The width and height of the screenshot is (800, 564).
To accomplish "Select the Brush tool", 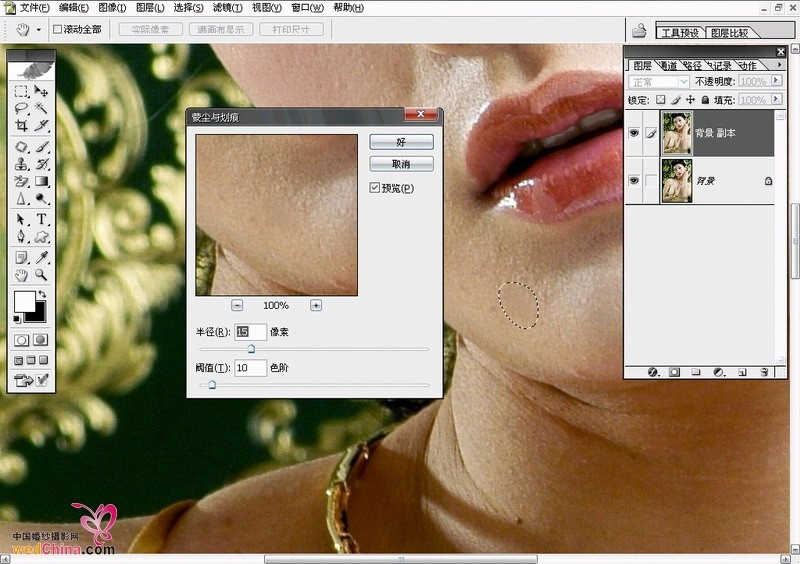I will point(41,148).
